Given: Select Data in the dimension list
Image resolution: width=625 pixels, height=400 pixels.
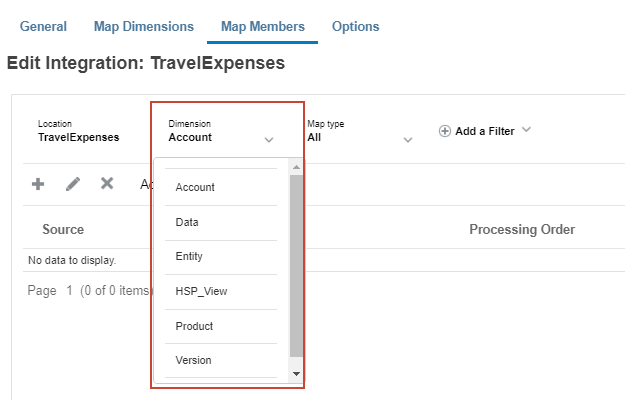Looking at the screenshot, I should click(187, 222).
